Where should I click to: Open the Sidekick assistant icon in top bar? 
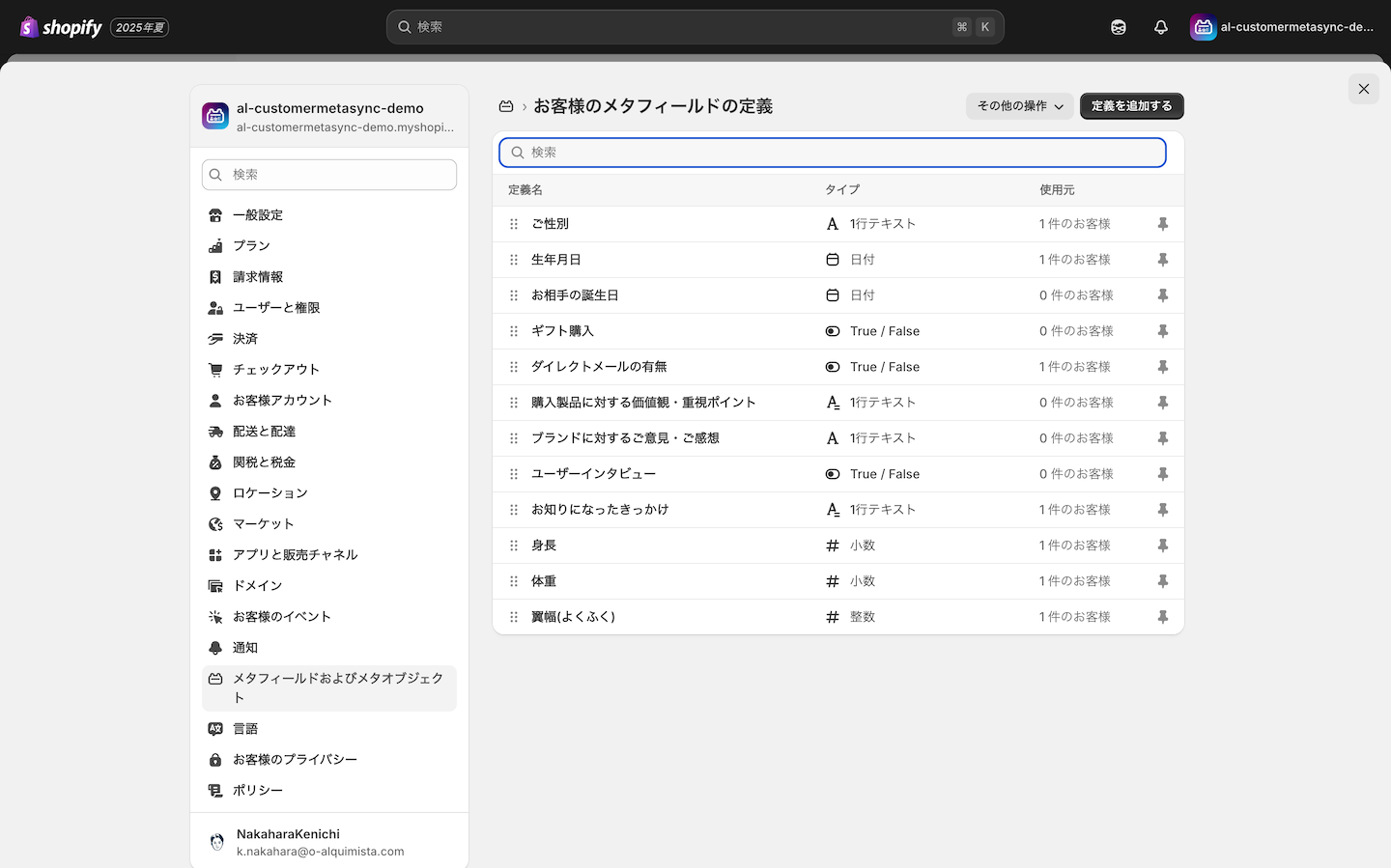point(1119,27)
